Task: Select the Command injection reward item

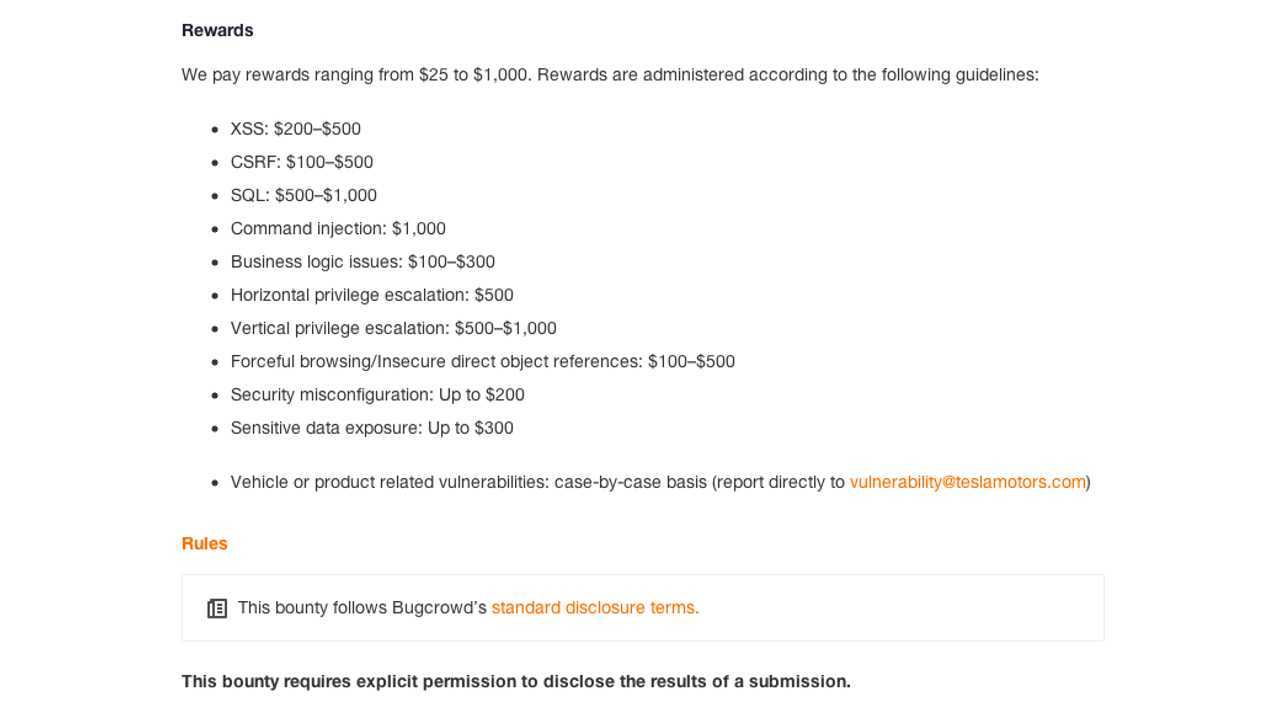Action: [x=338, y=229]
